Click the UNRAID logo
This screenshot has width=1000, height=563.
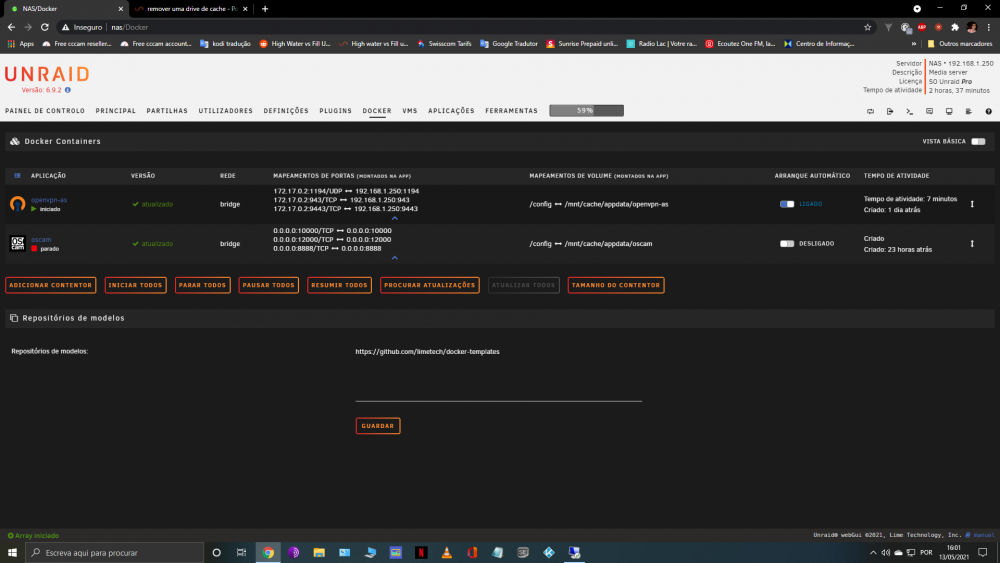pos(47,75)
